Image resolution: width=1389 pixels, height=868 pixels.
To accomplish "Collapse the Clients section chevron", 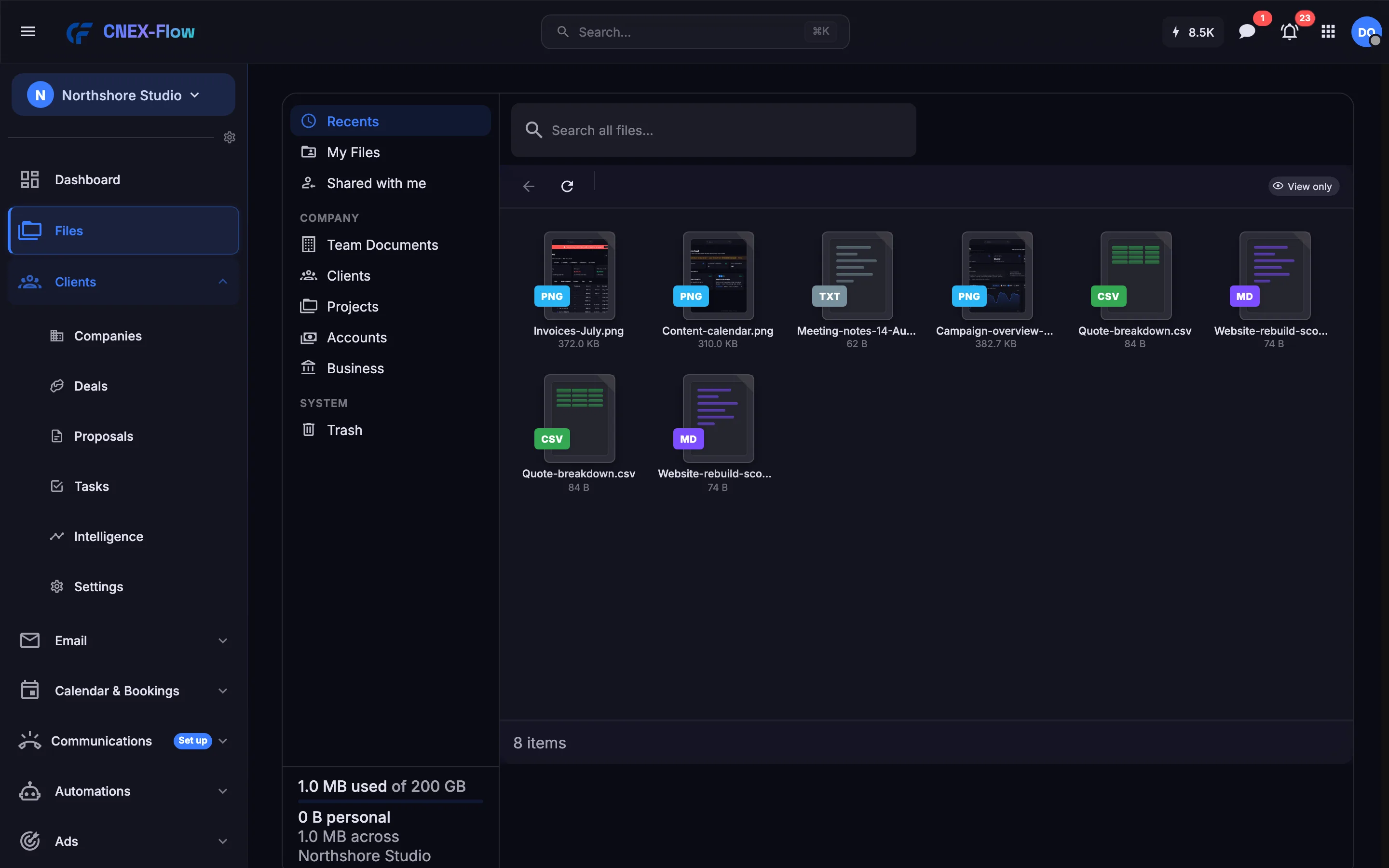I will tap(223, 282).
